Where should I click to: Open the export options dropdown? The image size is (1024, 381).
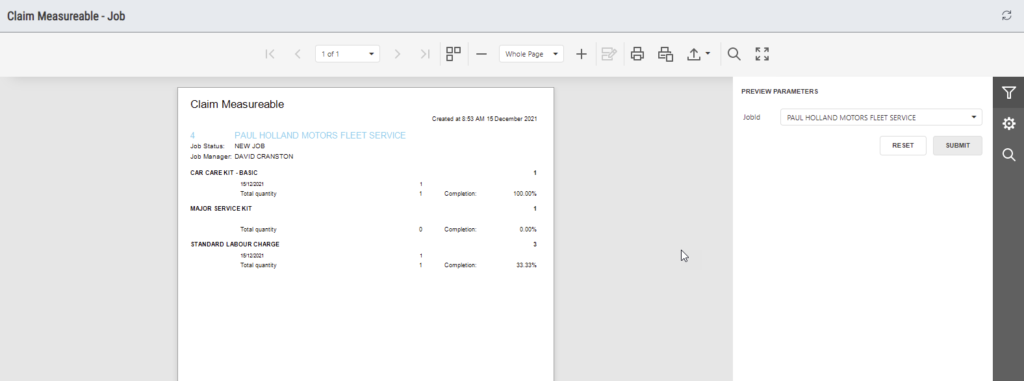pyautogui.click(x=698, y=54)
